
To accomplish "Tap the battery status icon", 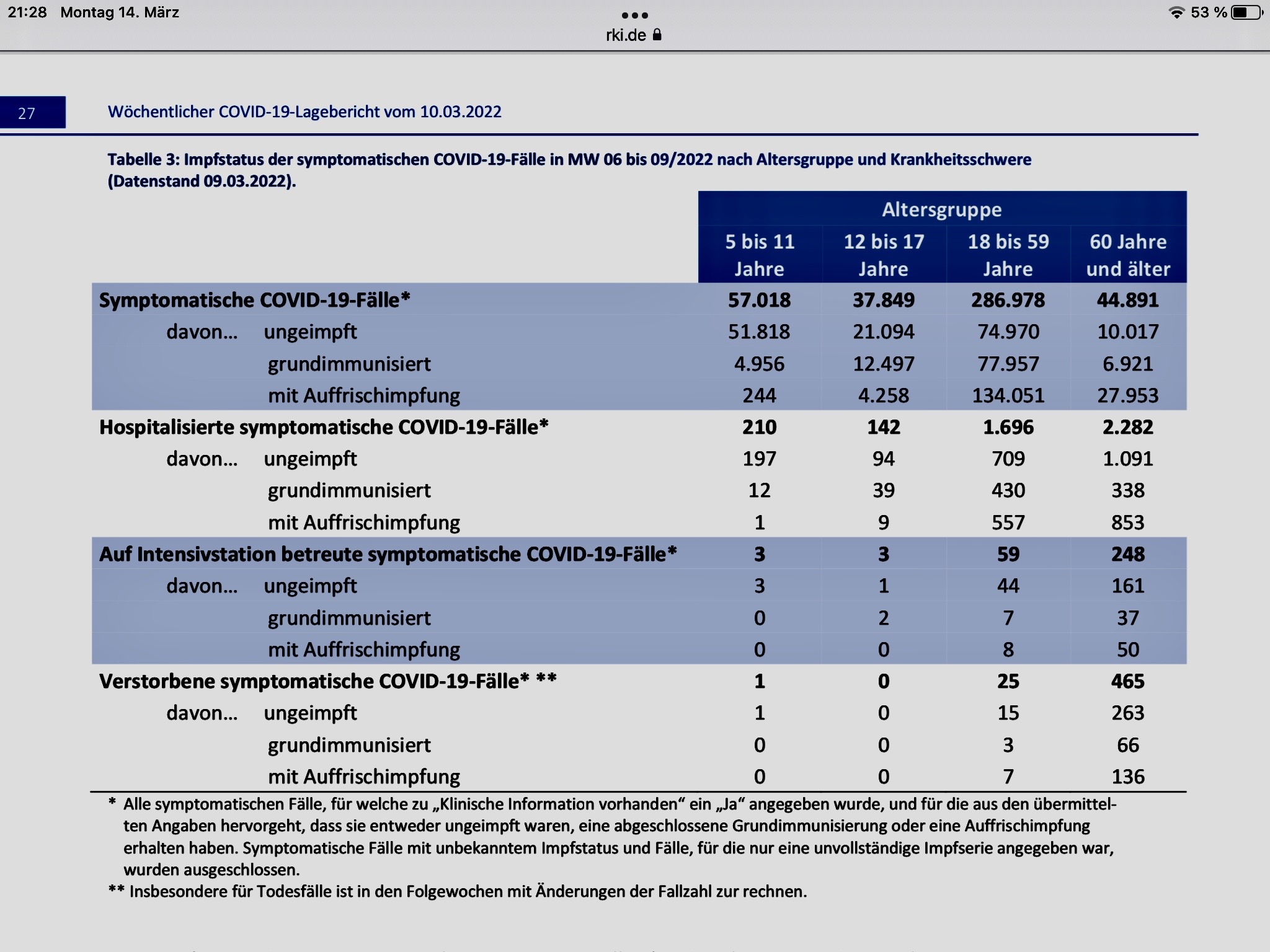I will click(x=1246, y=12).
